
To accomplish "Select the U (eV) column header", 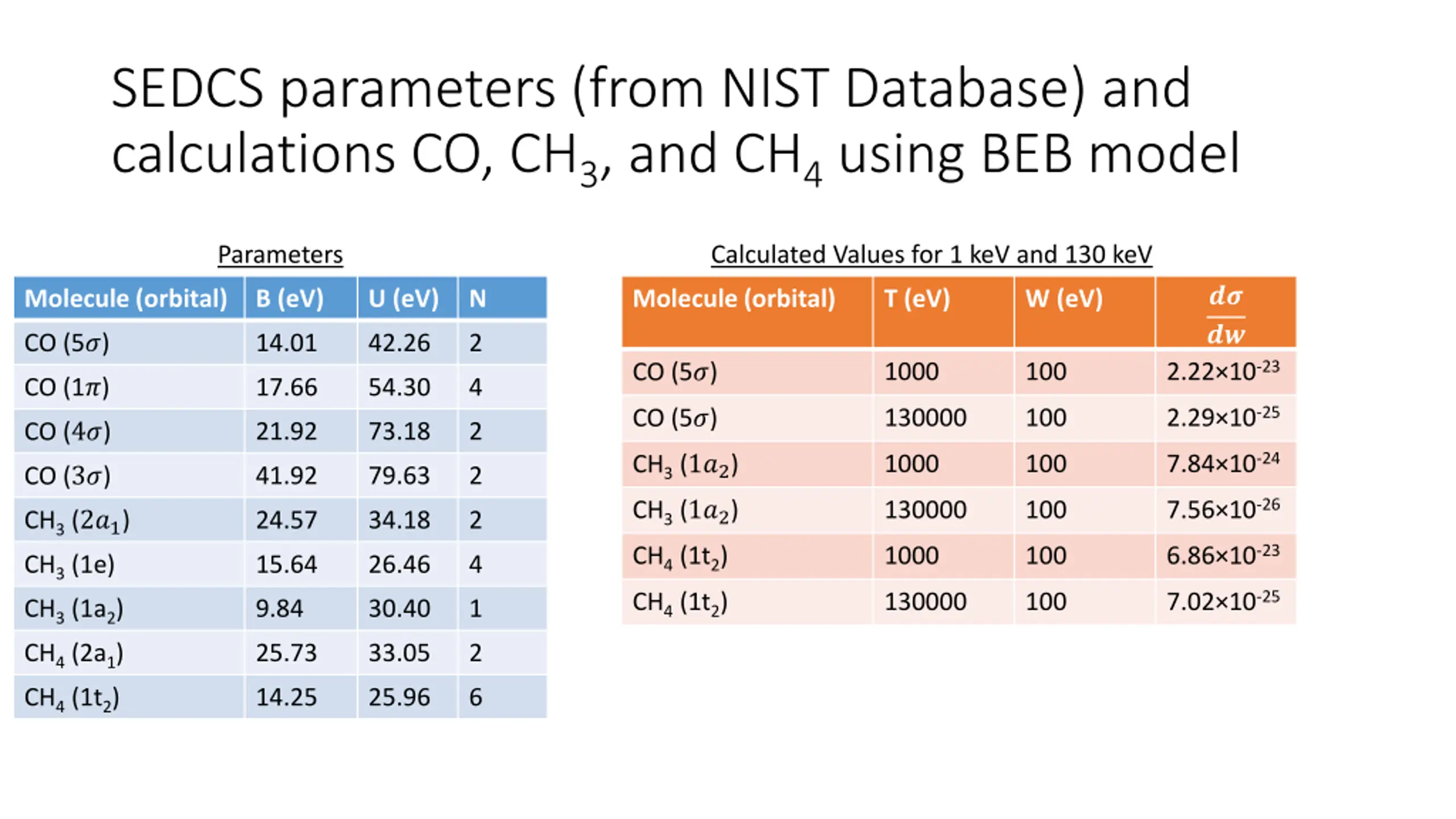I will coord(407,297).
